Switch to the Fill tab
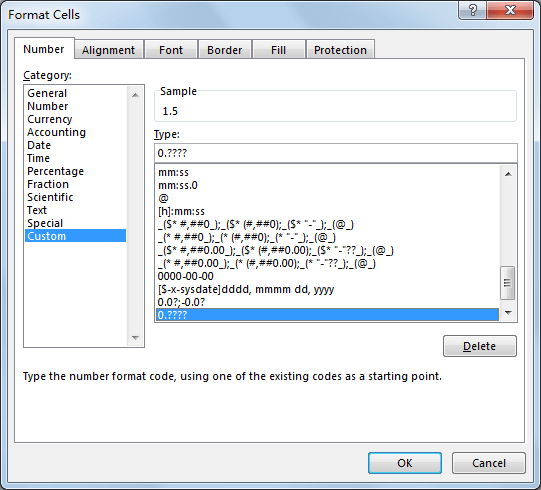541x490 pixels. (x=278, y=50)
